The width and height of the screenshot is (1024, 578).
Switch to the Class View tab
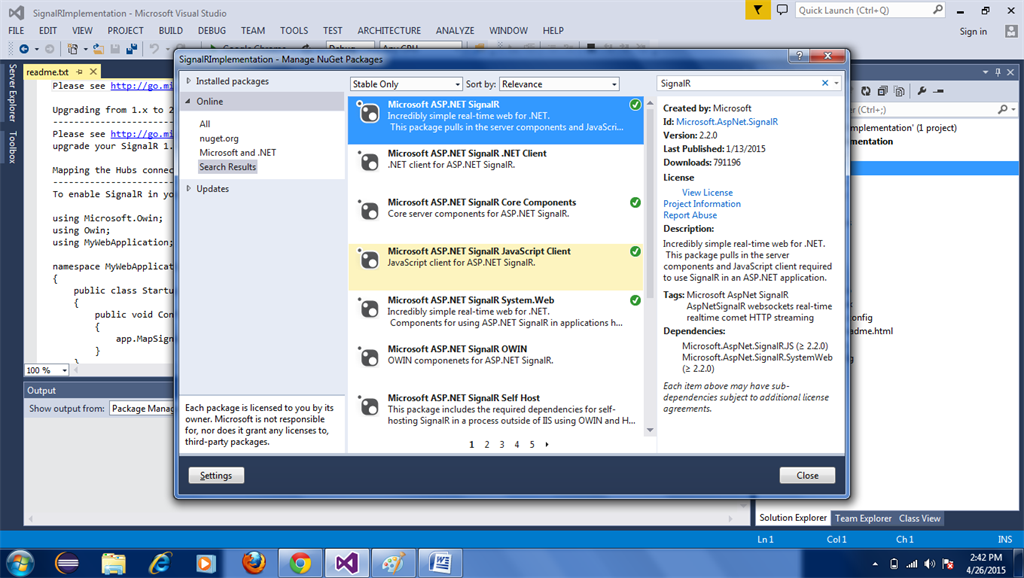click(920, 518)
